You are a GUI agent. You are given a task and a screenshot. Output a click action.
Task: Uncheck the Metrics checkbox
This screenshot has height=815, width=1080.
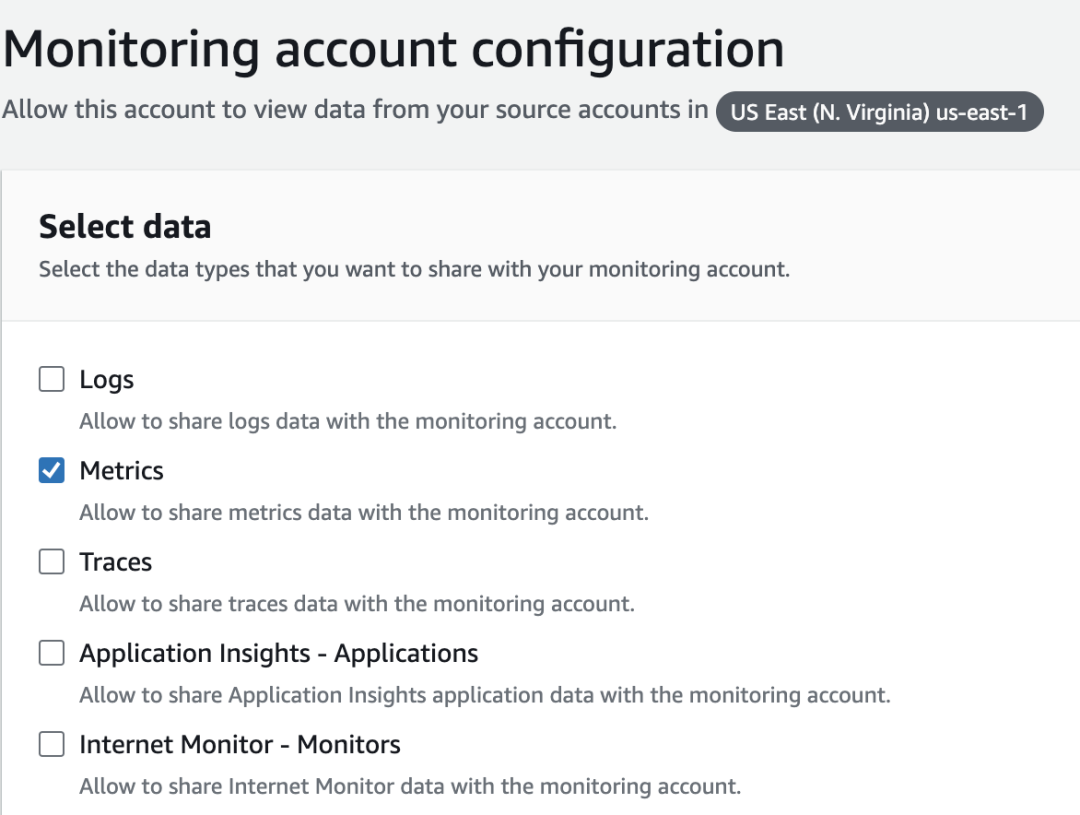pyautogui.click(x=51, y=471)
